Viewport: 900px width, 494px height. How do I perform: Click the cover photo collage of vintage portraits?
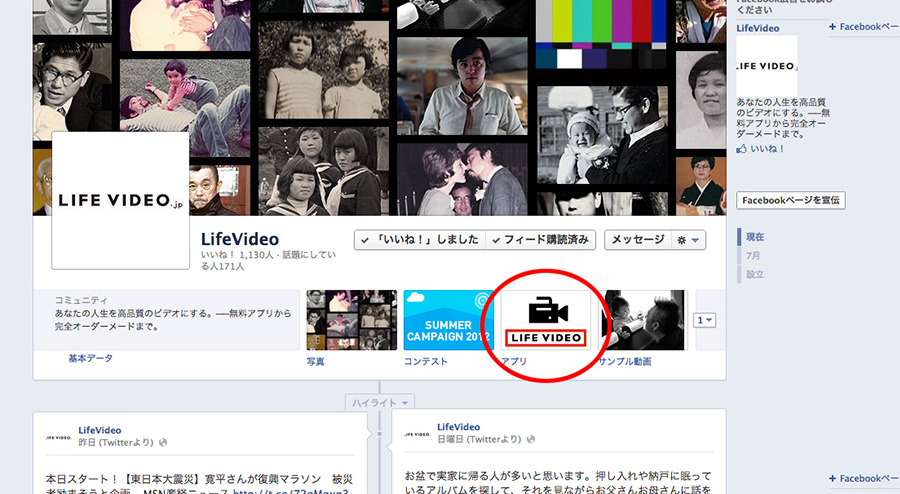(379, 108)
